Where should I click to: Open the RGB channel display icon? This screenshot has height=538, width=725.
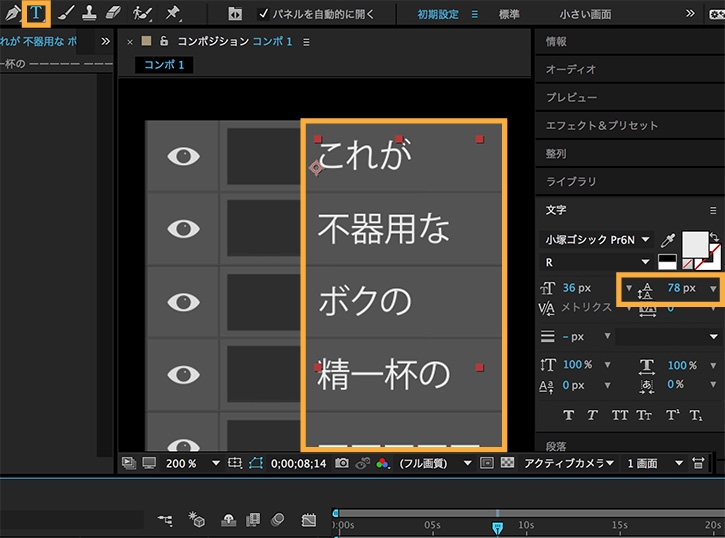pos(382,463)
